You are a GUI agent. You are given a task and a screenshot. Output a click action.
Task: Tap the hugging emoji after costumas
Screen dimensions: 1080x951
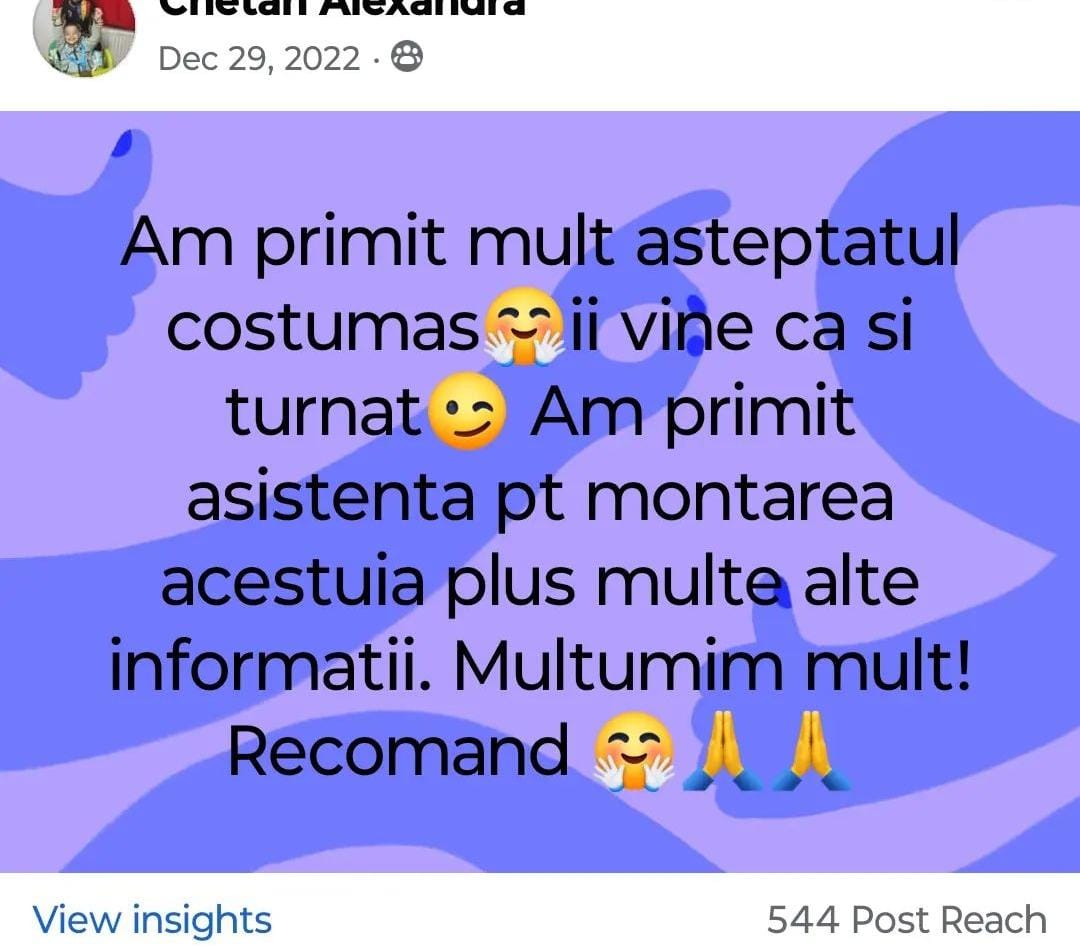tap(524, 326)
